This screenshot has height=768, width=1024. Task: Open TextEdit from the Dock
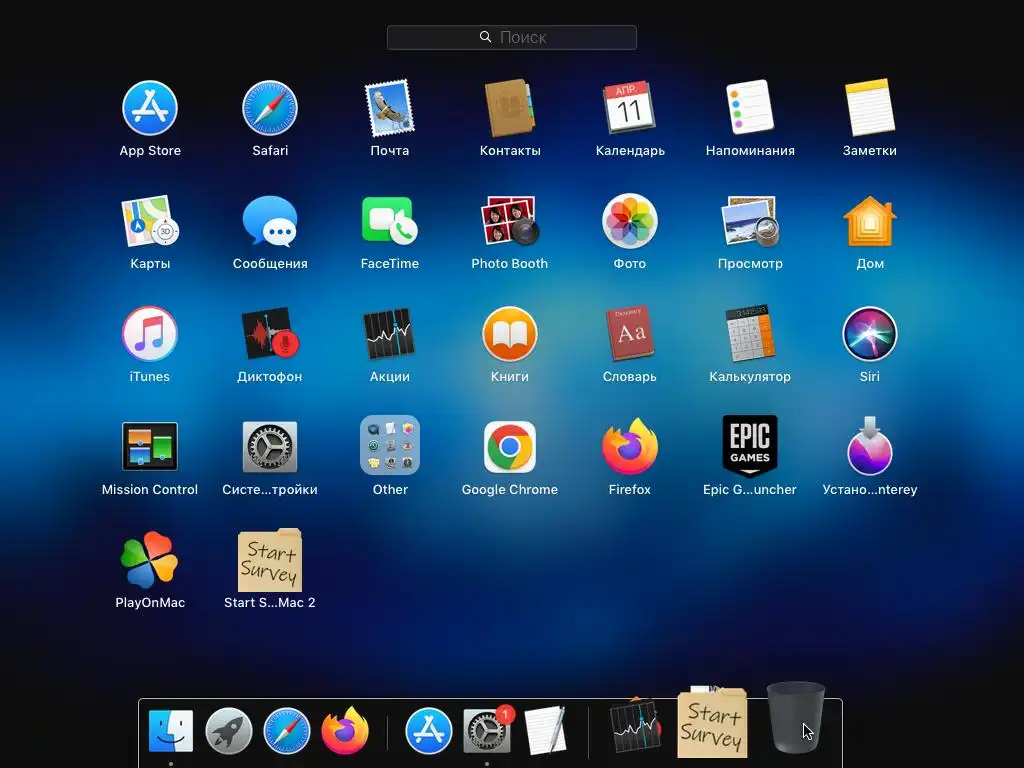click(x=545, y=730)
